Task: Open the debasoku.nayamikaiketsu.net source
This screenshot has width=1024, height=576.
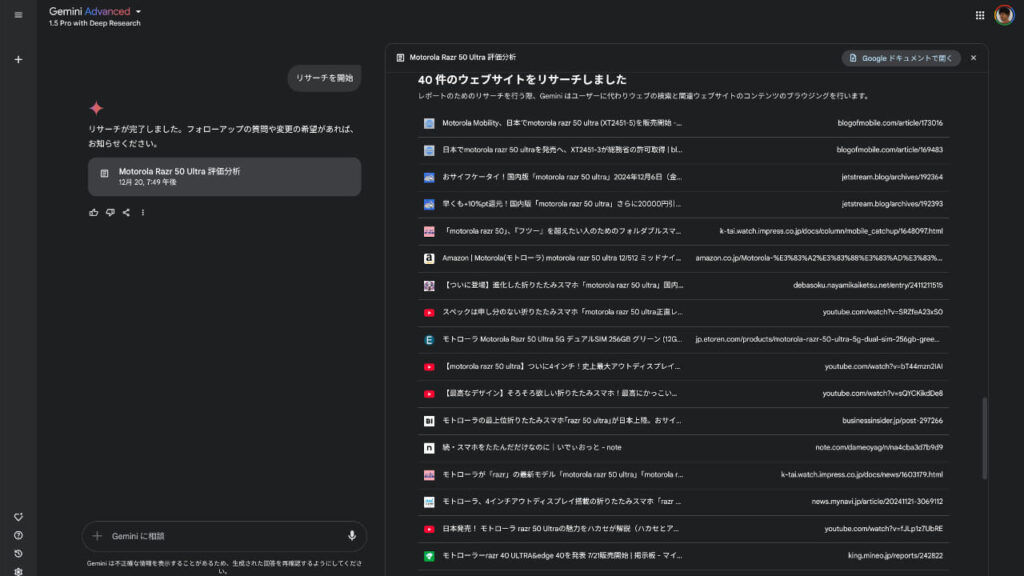Action: click(683, 285)
